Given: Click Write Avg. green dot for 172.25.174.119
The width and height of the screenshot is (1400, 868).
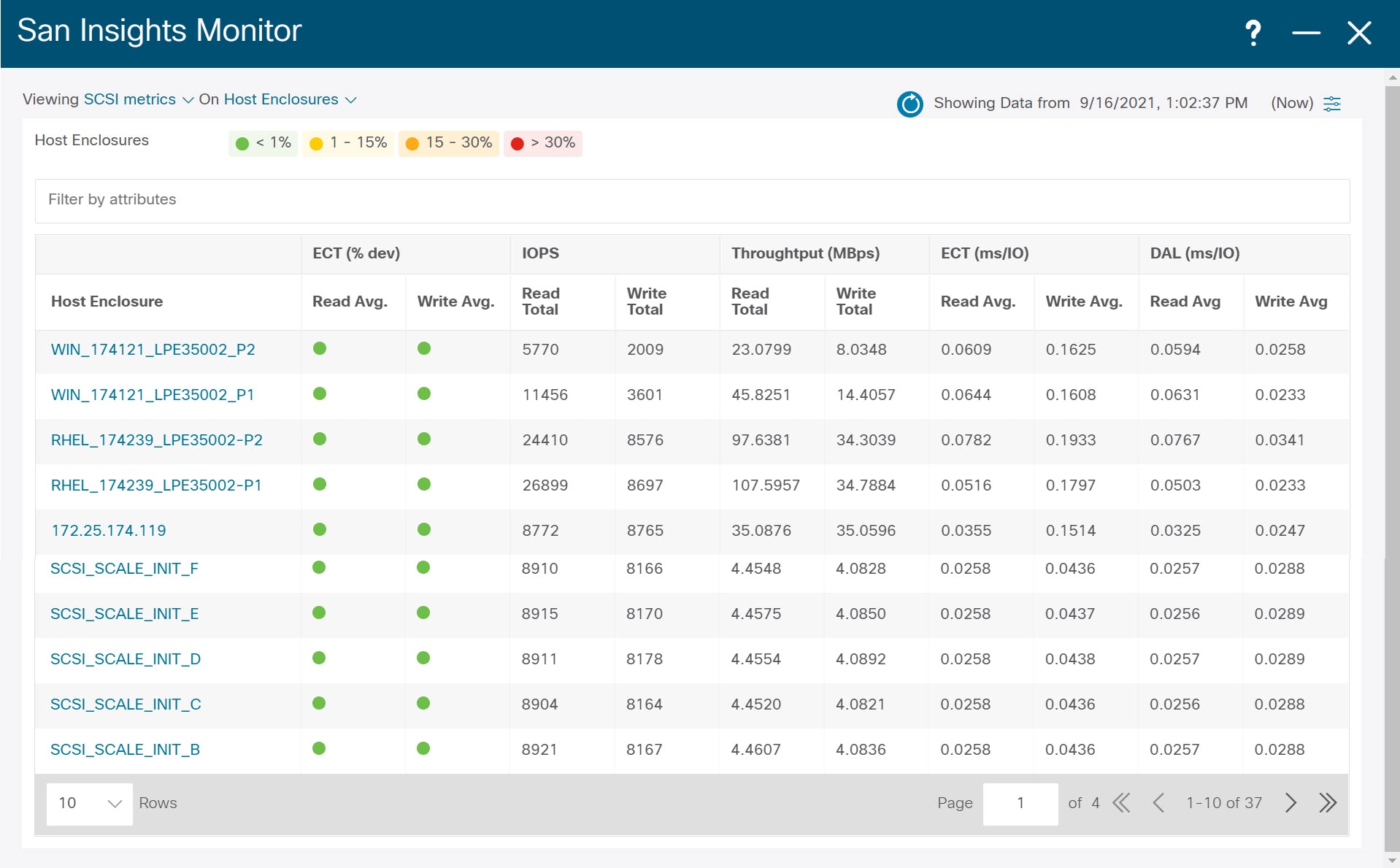Looking at the screenshot, I should coord(424,529).
